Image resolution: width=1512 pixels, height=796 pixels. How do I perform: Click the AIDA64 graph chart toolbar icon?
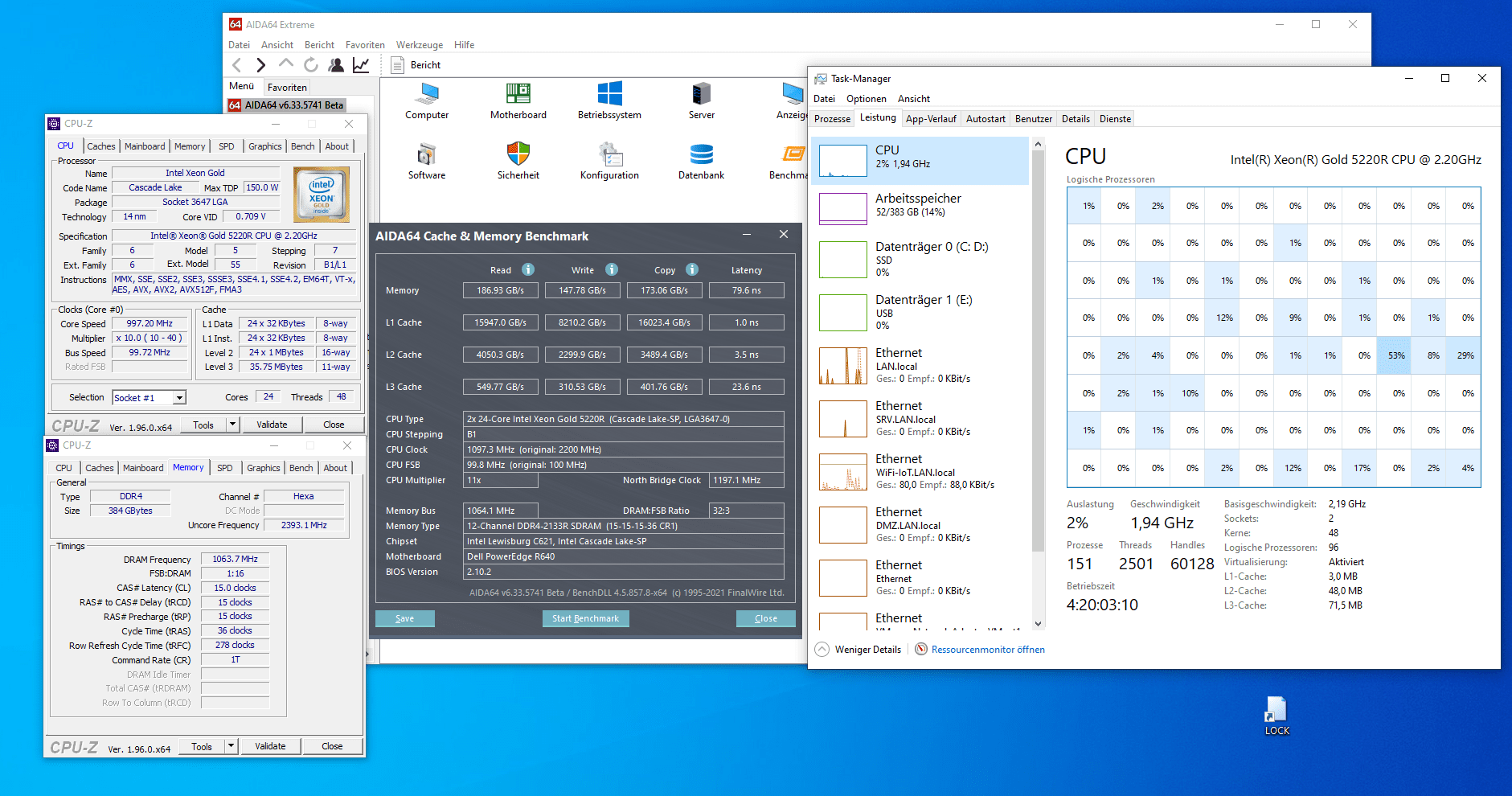point(361,65)
